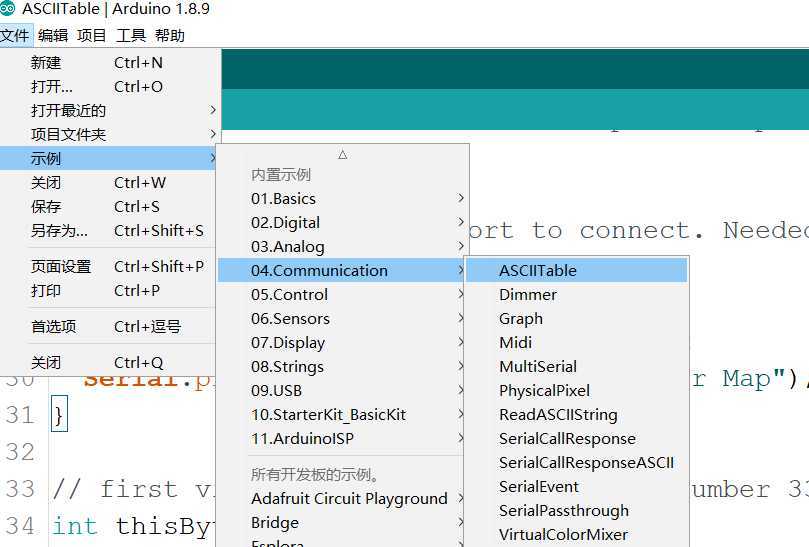Open the SerialCallResponse example

tap(577, 439)
